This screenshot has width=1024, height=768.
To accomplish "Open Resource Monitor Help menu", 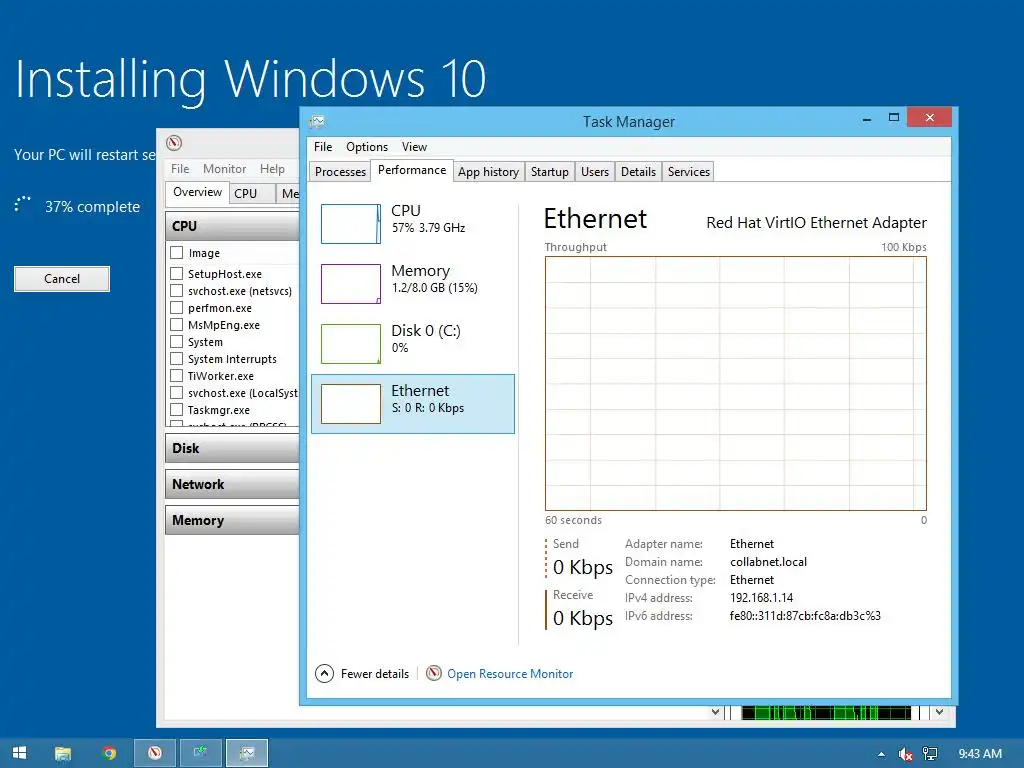I will 272,168.
